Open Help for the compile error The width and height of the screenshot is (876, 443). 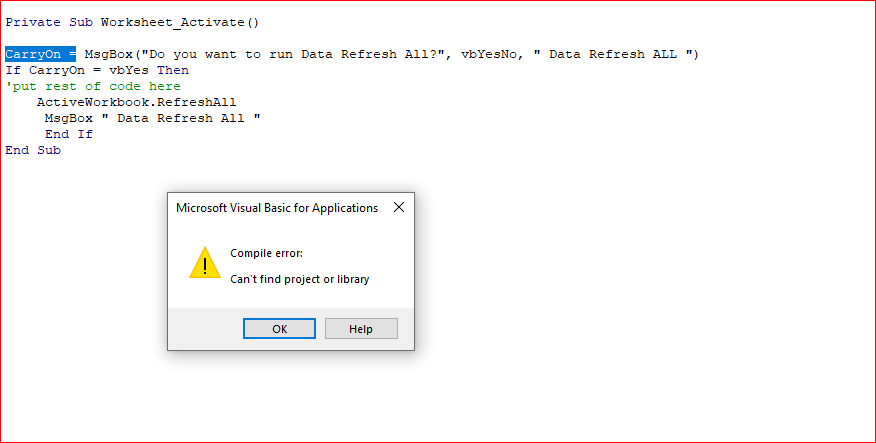(x=361, y=328)
